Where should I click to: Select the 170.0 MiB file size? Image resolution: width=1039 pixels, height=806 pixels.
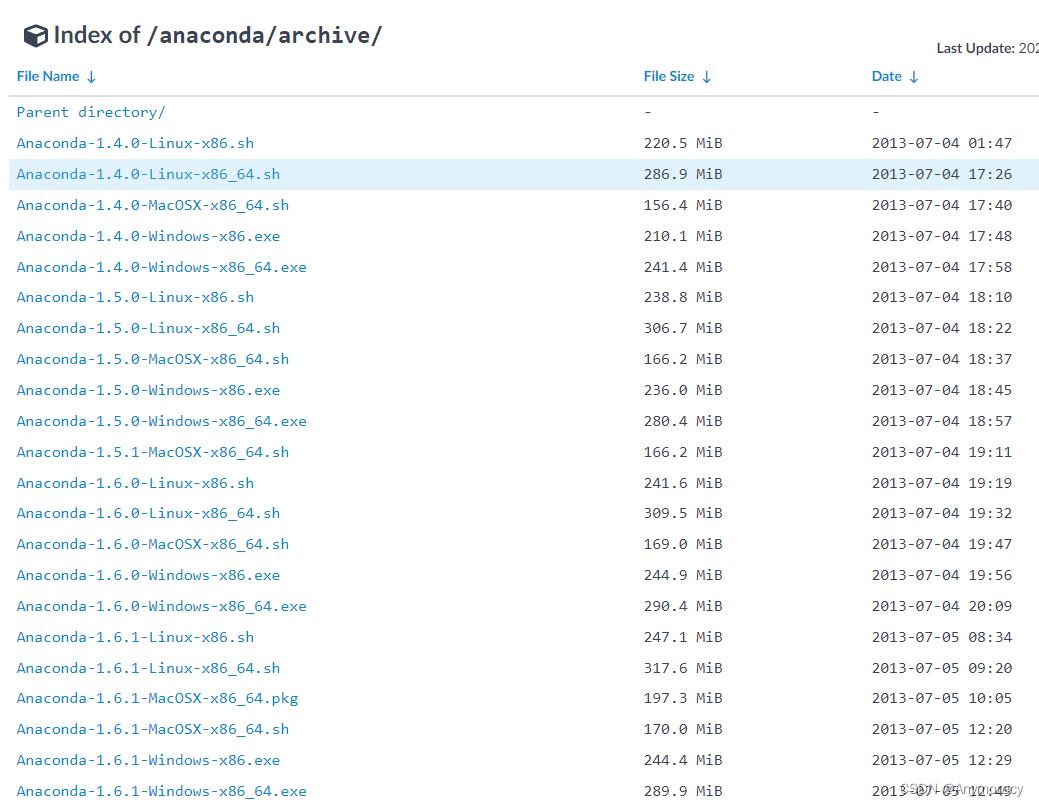click(x=683, y=729)
